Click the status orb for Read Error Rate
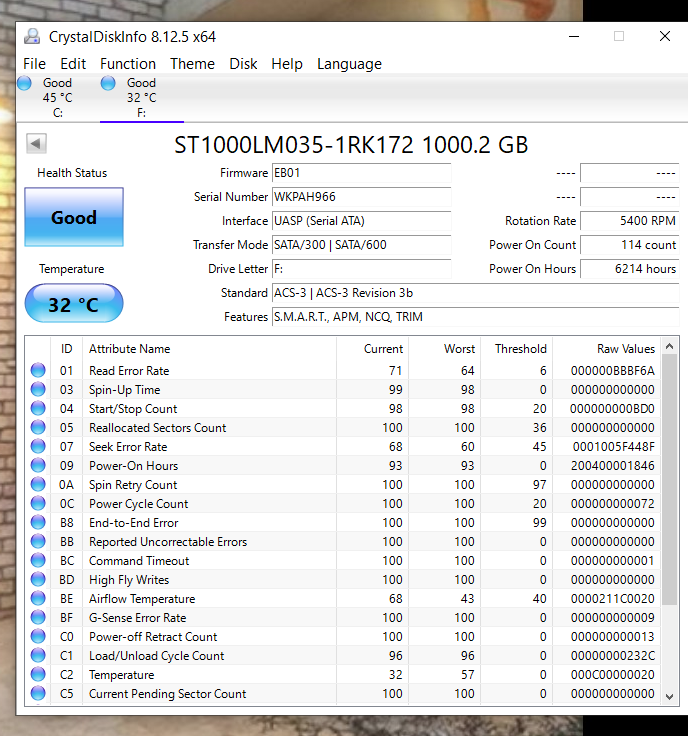688x736 pixels. 38,371
